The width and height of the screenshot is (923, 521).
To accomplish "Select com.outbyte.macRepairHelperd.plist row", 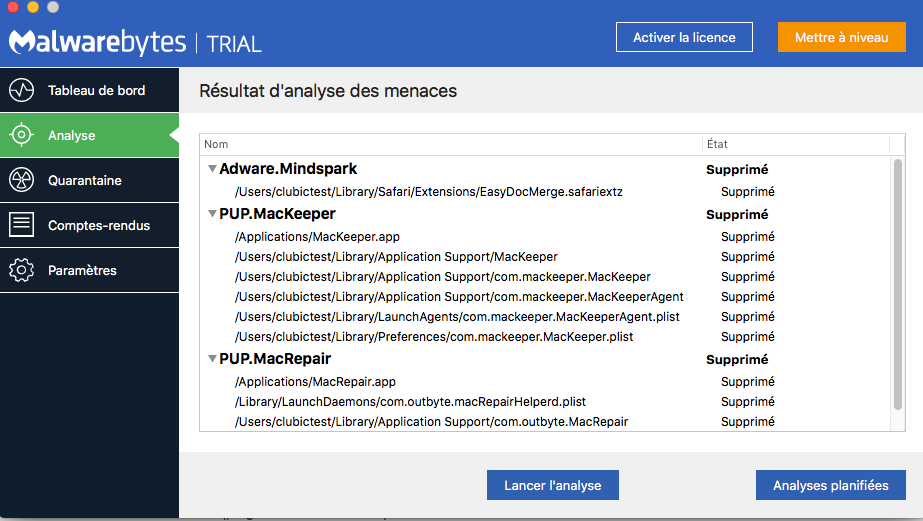I will pos(545,401).
